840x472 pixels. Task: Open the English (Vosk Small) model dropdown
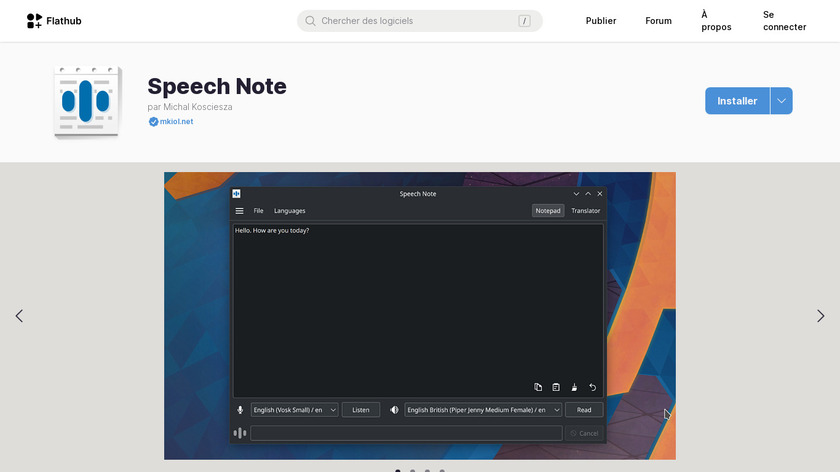tap(294, 410)
